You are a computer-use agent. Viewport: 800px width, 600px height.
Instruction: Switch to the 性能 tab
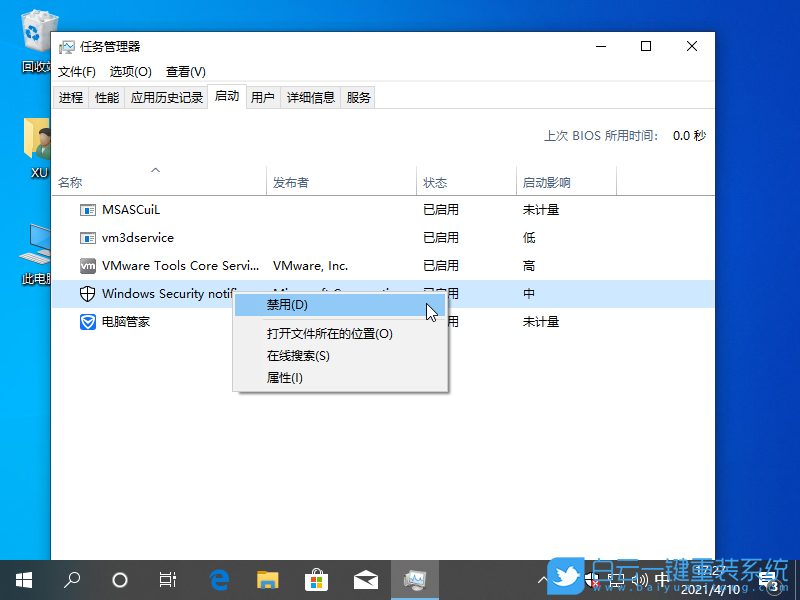coord(106,97)
